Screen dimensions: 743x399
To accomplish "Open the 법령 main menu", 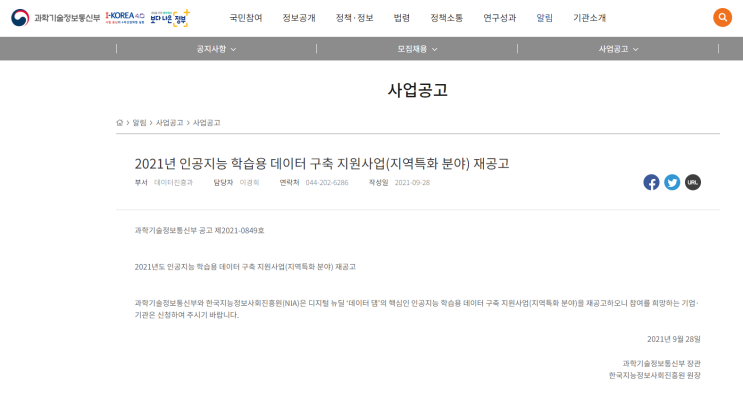I will point(402,18).
